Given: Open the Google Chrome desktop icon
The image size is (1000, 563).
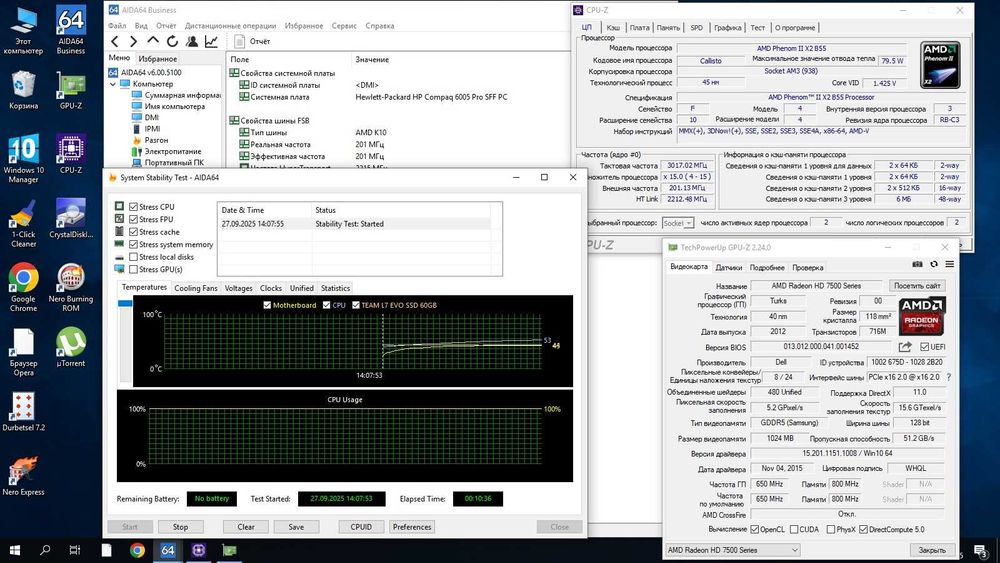Looking at the screenshot, I should tap(24, 287).
